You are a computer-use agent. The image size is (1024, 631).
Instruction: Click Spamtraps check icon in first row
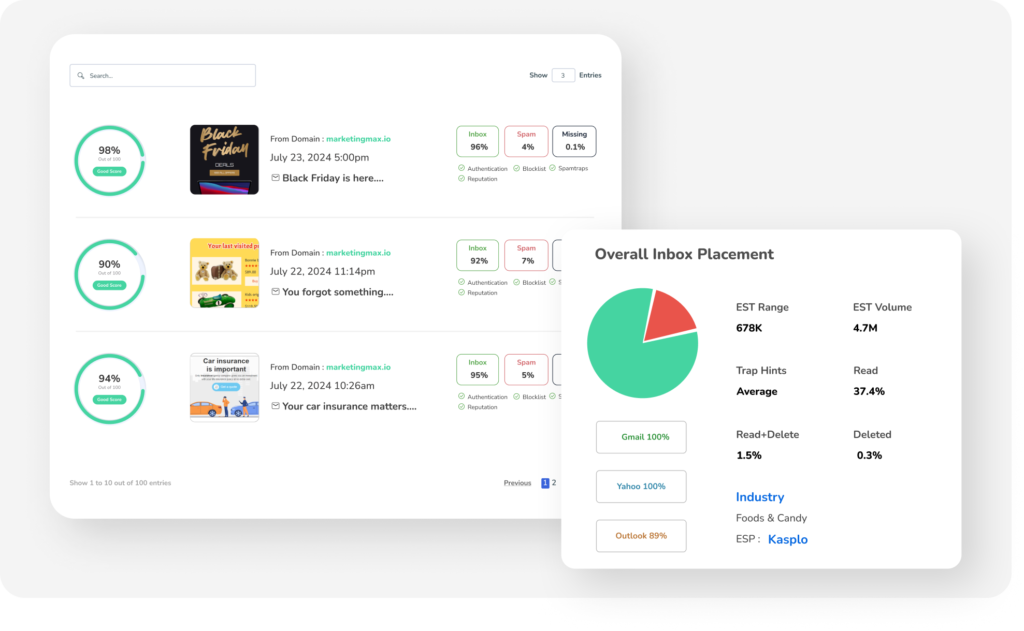553,168
